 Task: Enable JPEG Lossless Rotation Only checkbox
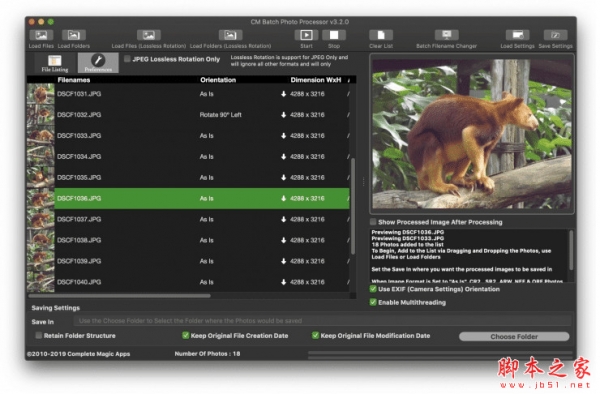click(127, 59)
